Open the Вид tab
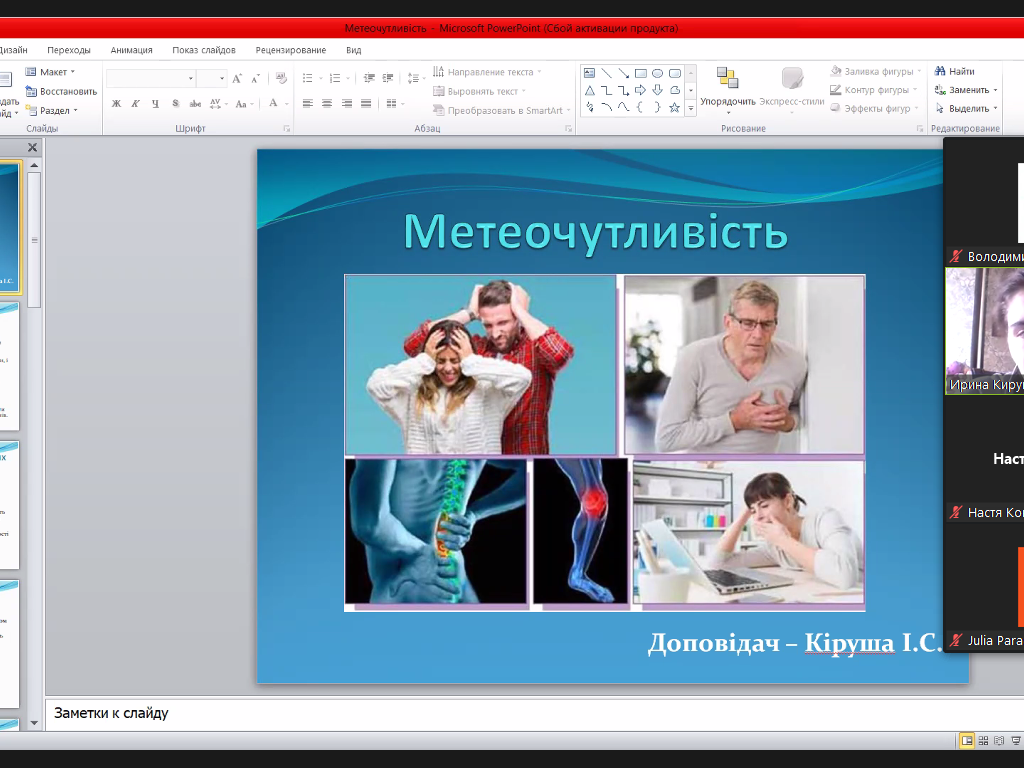The width and height of the screenshot is (1024, 768). click(353, 50)
